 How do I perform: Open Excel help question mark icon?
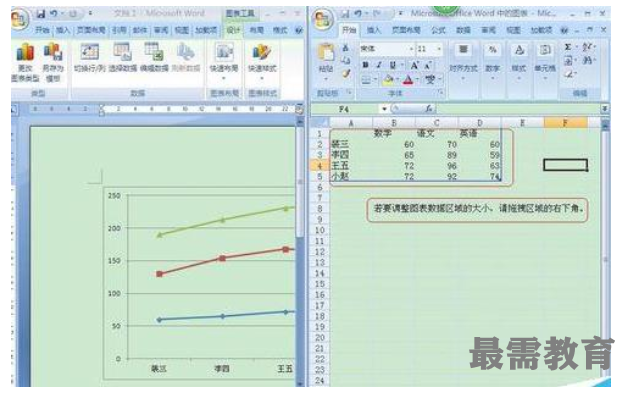point(564,30)
